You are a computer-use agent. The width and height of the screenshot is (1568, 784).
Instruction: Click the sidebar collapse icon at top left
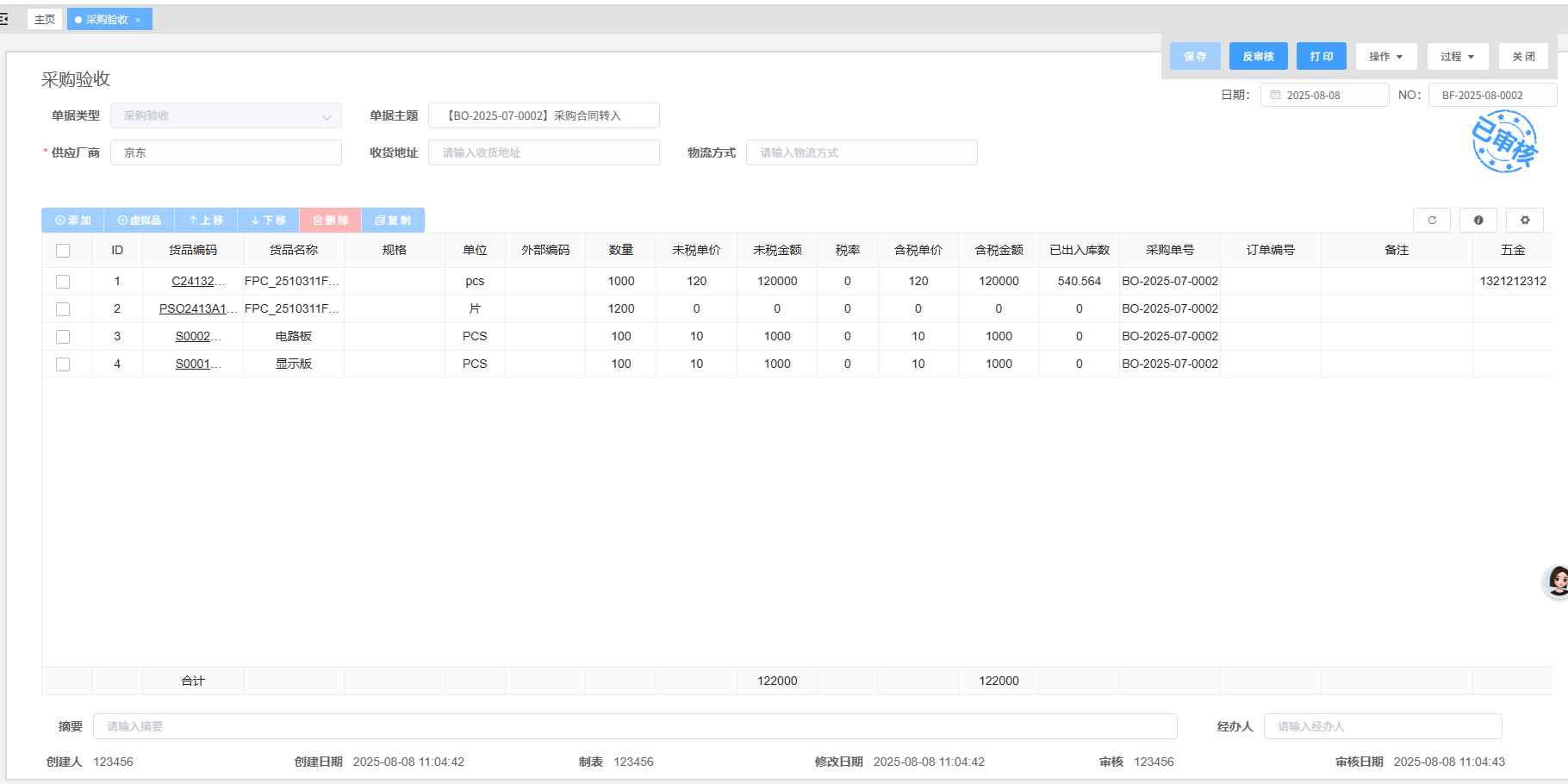[x=4, y=19]
